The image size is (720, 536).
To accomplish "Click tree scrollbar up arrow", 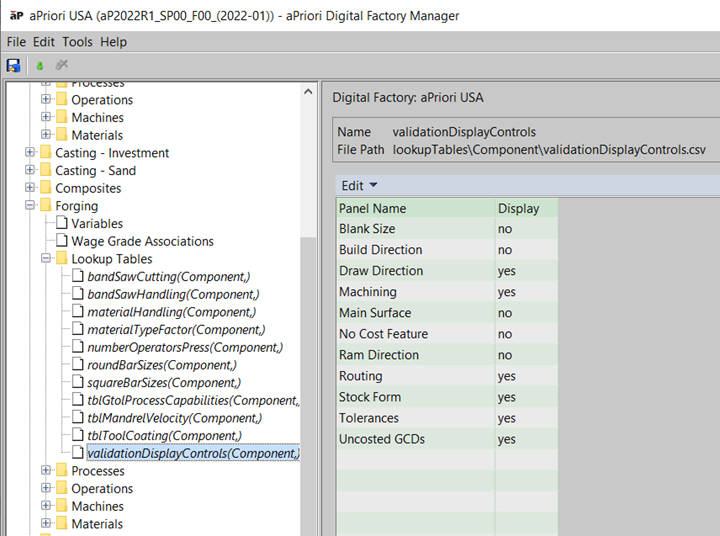I will pos(308,92).
